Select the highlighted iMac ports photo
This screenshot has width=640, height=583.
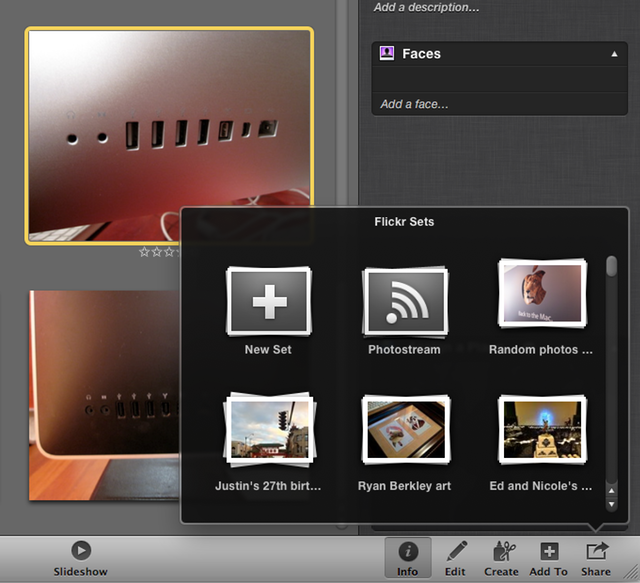click(x=169, y=136)
